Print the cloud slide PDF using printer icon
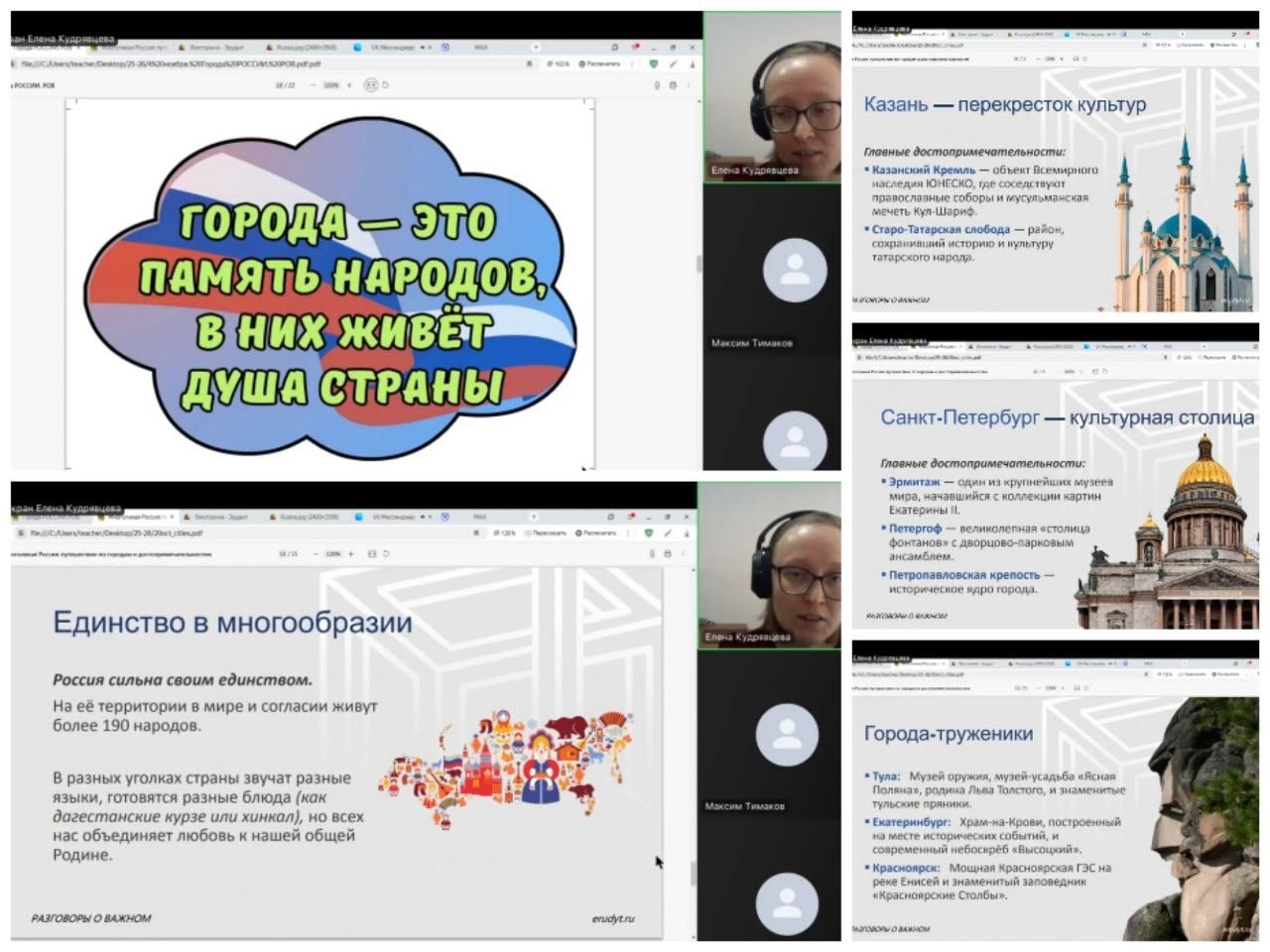The height and width of the screenshot is (952, 1270). coord(674,85)
